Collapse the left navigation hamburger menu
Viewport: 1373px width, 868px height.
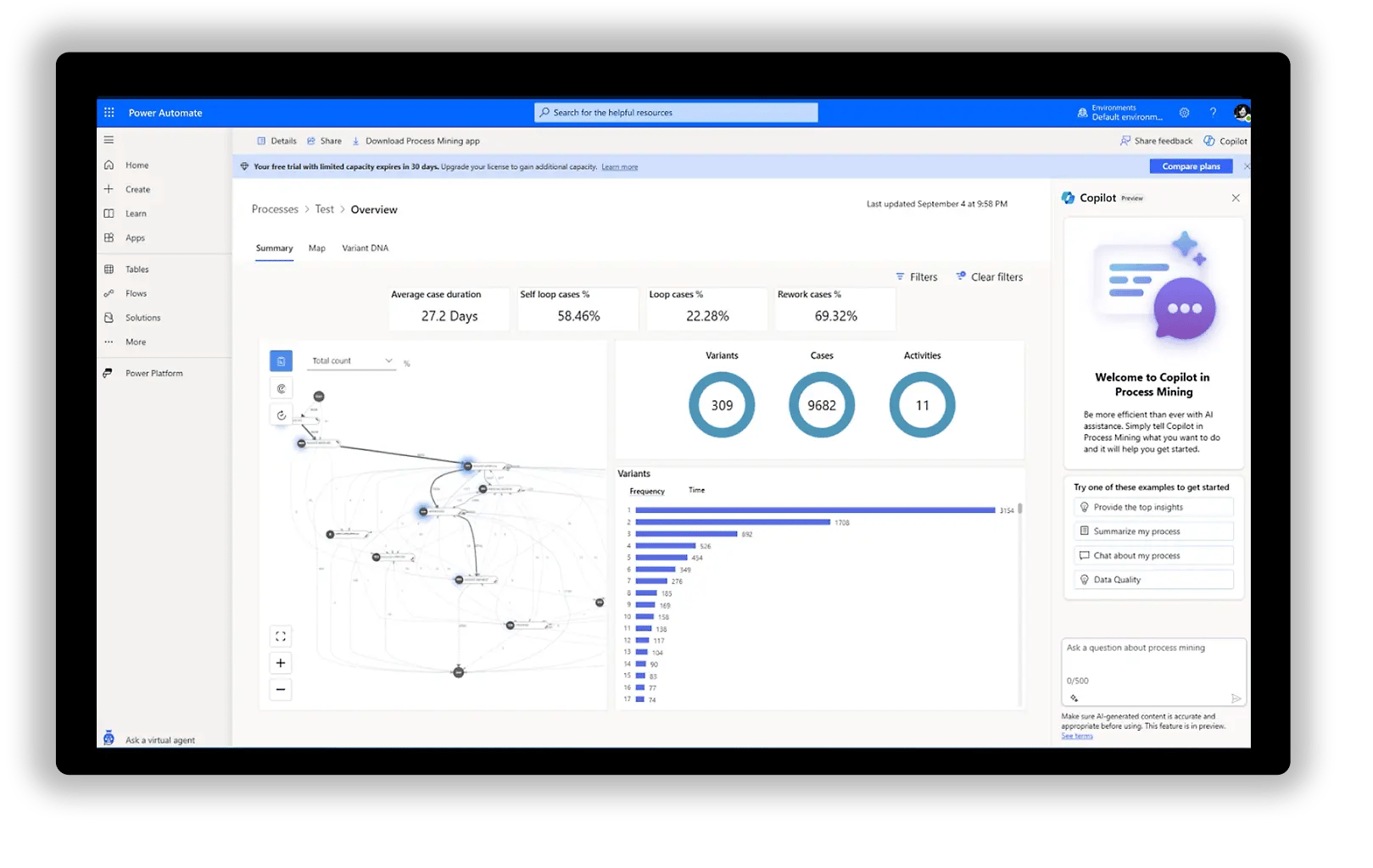point(109,140)
